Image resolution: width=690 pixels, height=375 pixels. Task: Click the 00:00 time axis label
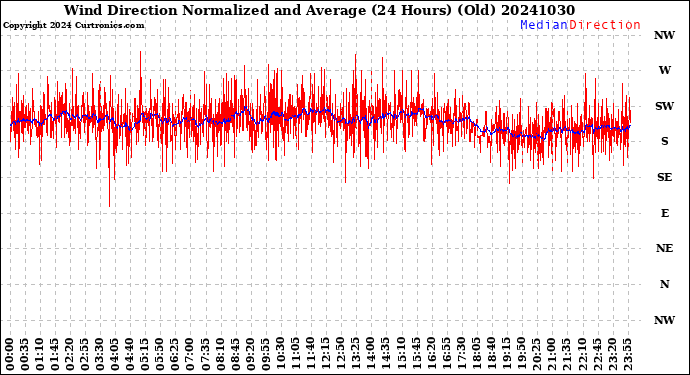tap(10, 355)
